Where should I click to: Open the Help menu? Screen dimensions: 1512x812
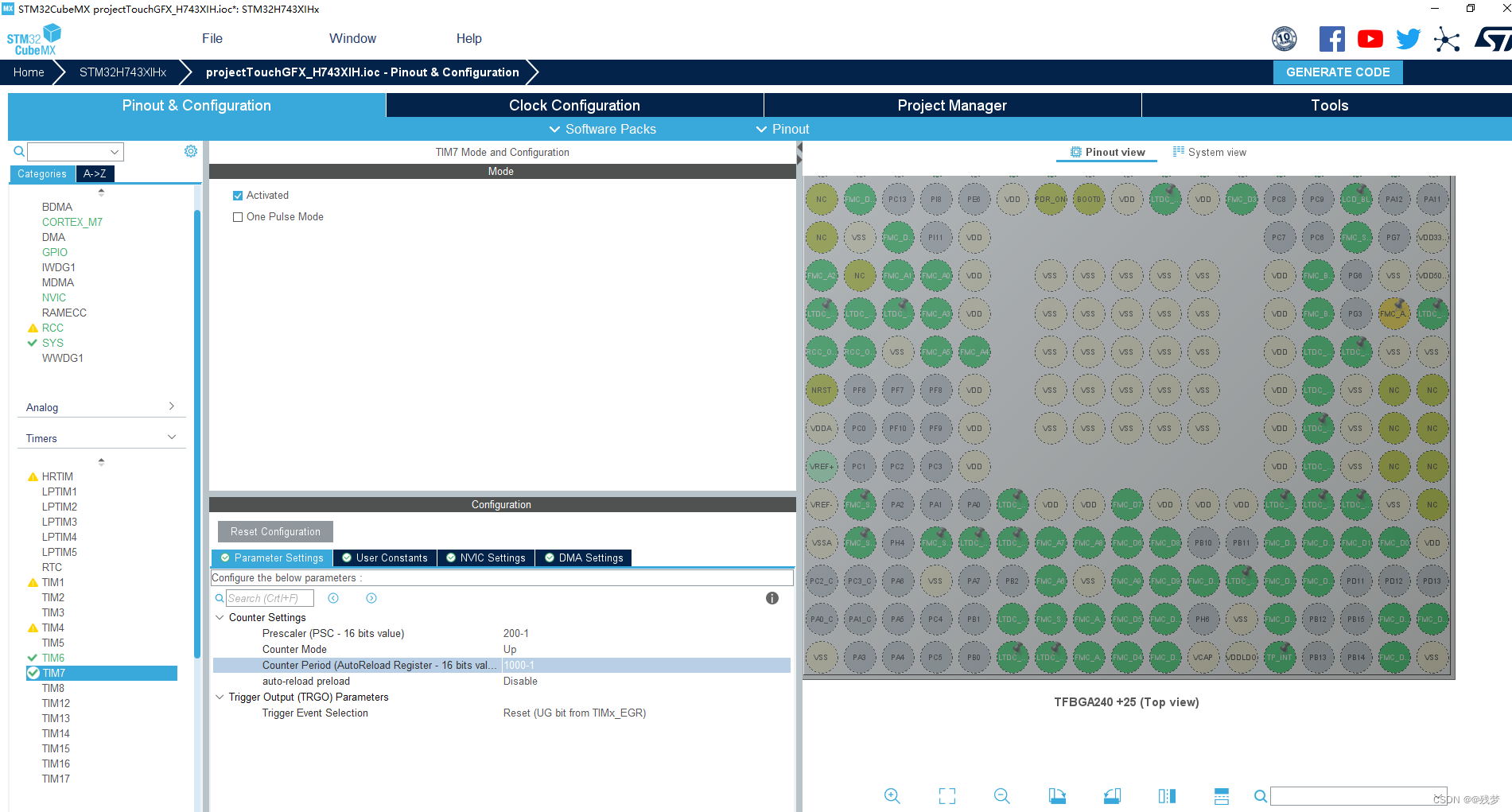[x=469, y=38]
